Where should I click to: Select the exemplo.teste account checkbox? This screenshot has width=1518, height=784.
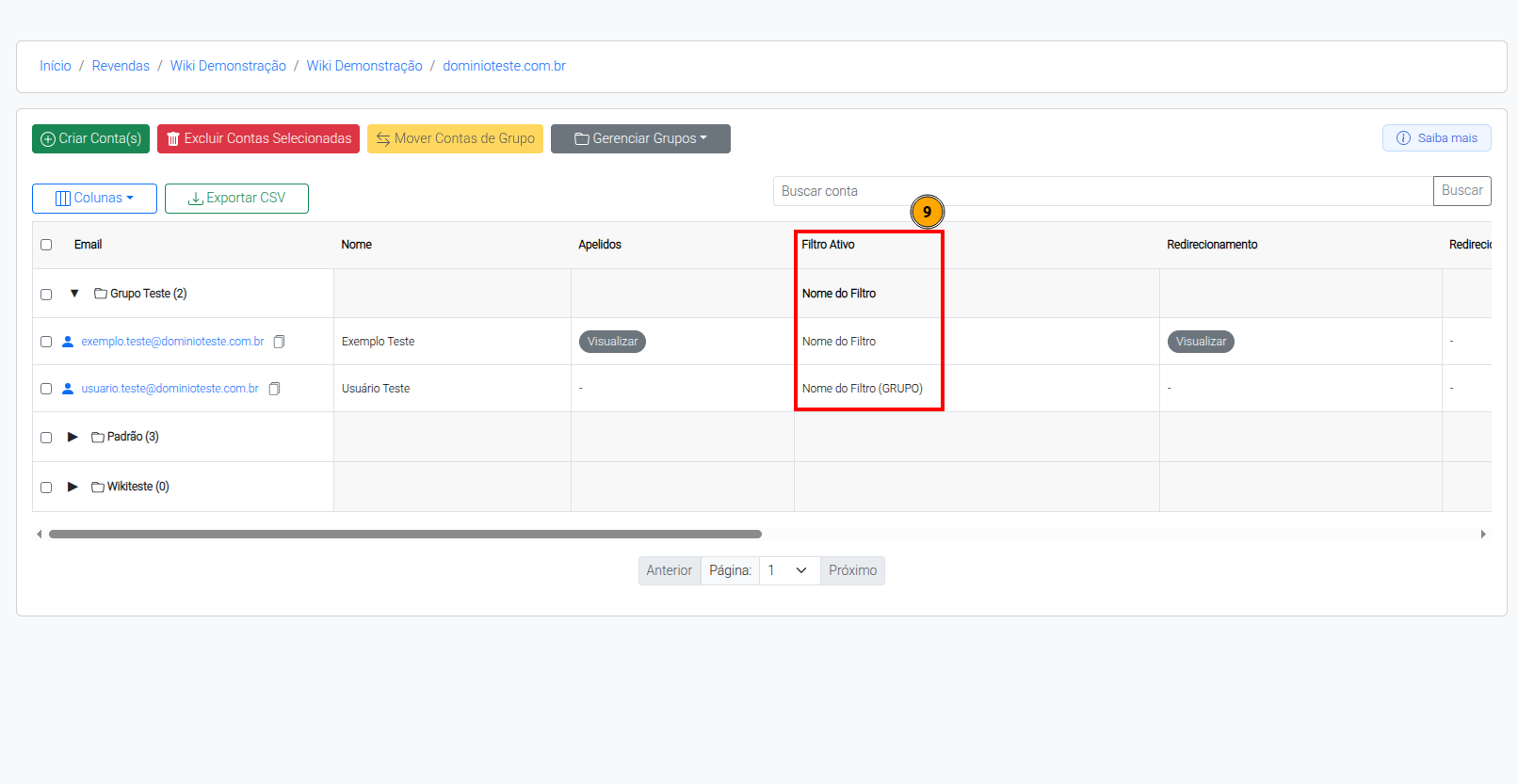(46, 342)
